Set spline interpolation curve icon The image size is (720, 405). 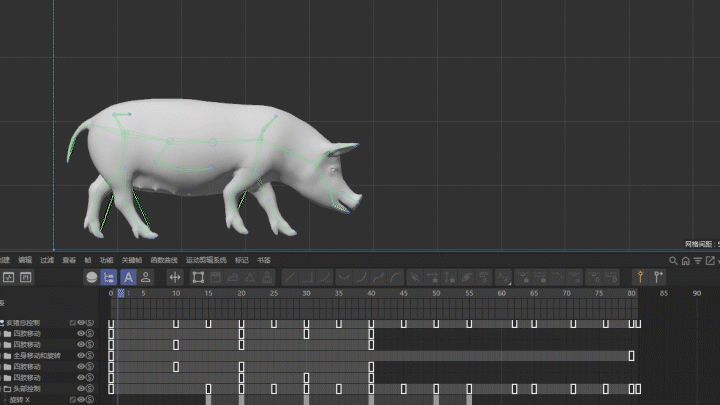point(325,277)
